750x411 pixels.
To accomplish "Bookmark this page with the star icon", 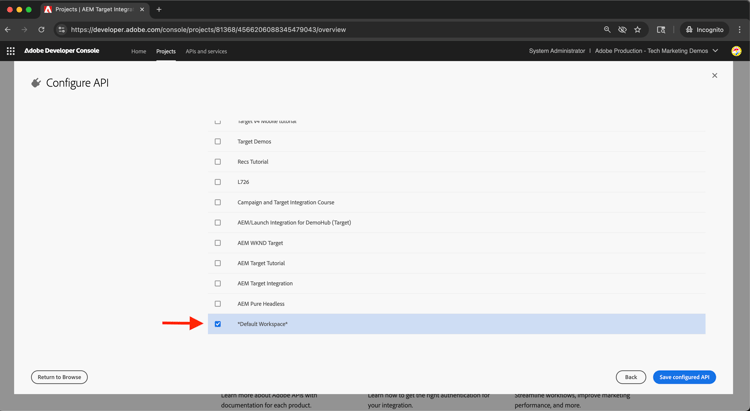I will pyautogui.click(x=638, y=30).
